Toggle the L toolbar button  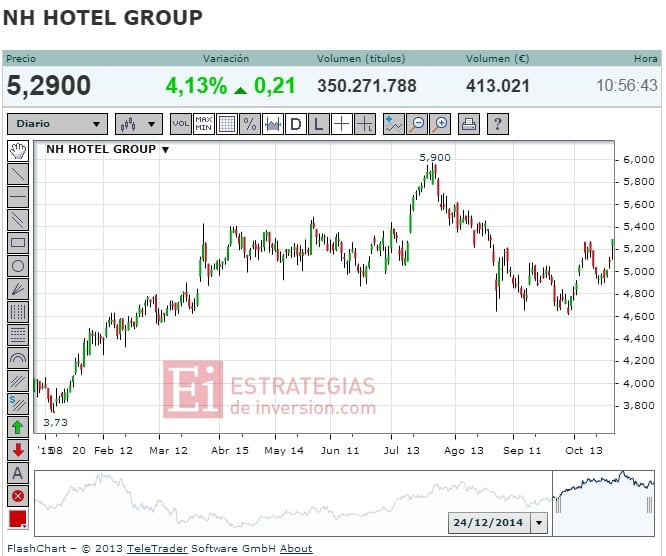[319, 124]
